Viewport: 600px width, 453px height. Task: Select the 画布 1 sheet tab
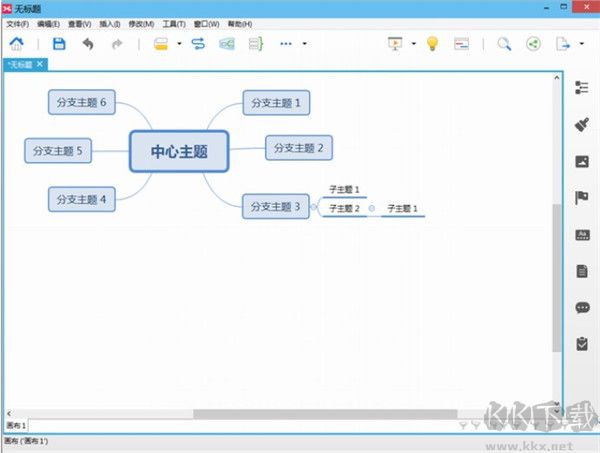point(16,425)
